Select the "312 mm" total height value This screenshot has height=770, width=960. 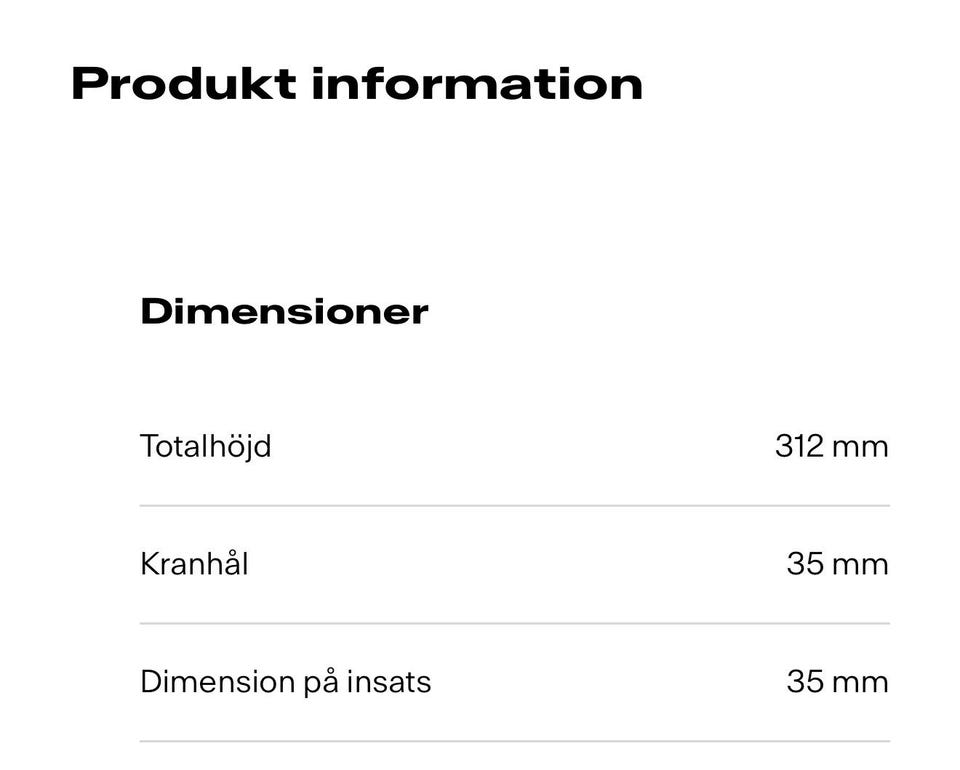pyautogui.click(x=831, y=446)
